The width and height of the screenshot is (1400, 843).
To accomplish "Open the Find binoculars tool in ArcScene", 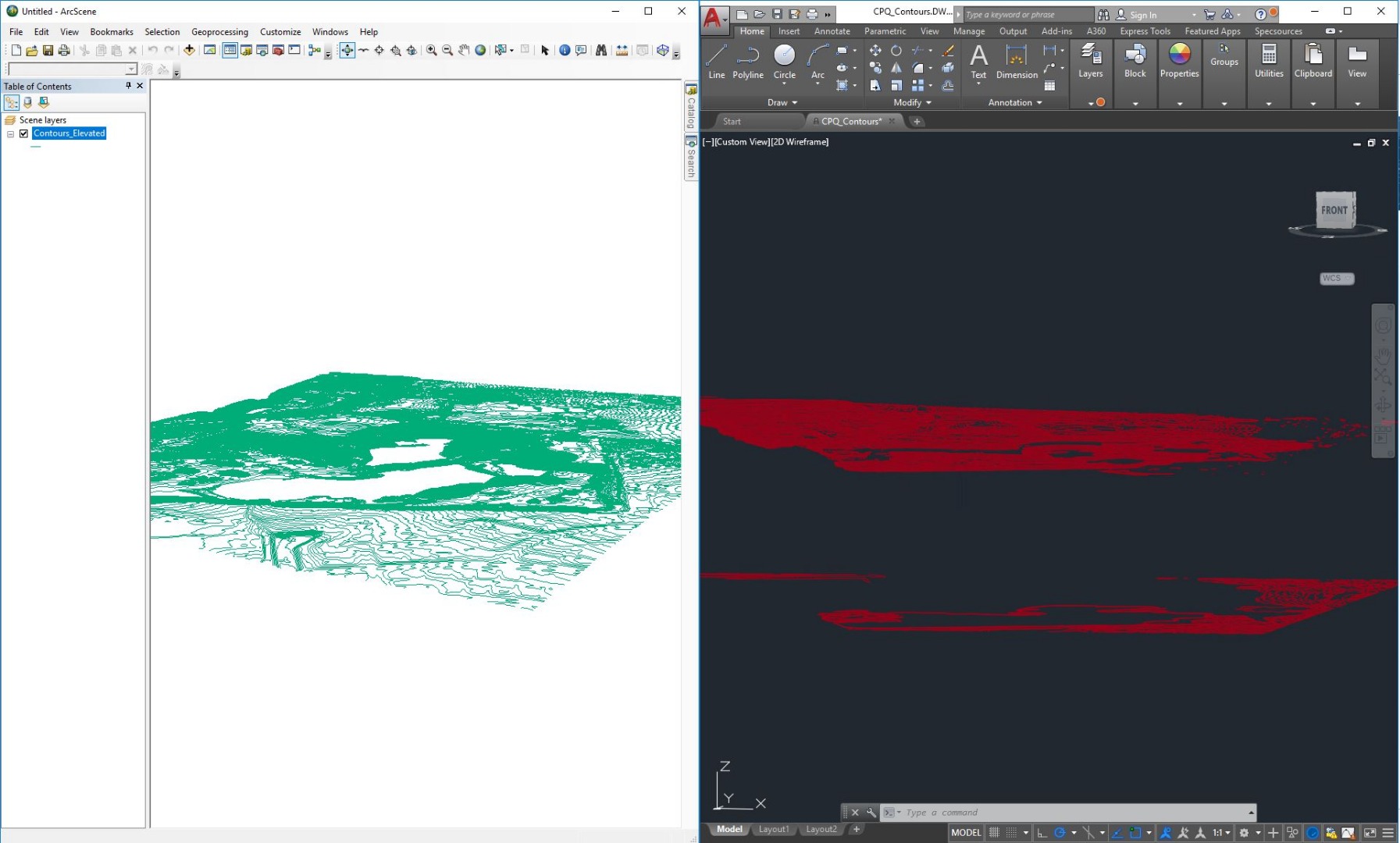I will [x=601, y=50].
